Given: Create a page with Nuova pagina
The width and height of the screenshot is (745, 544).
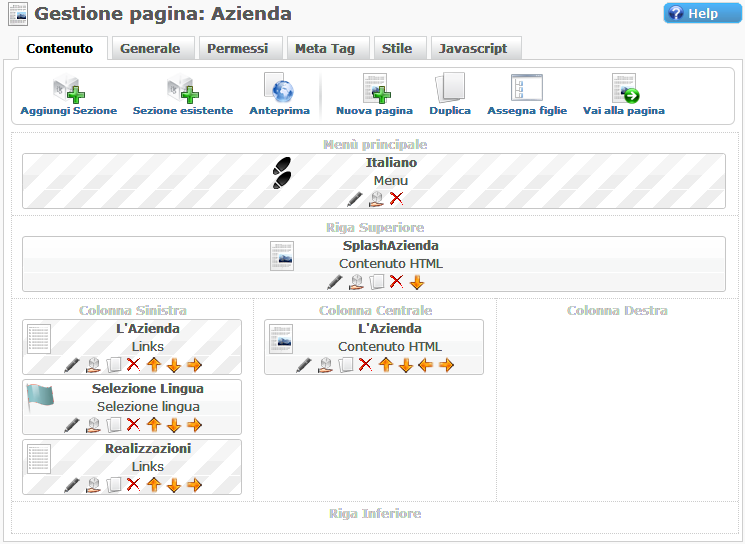Looking at the screenshot, I should click(374, 88).
